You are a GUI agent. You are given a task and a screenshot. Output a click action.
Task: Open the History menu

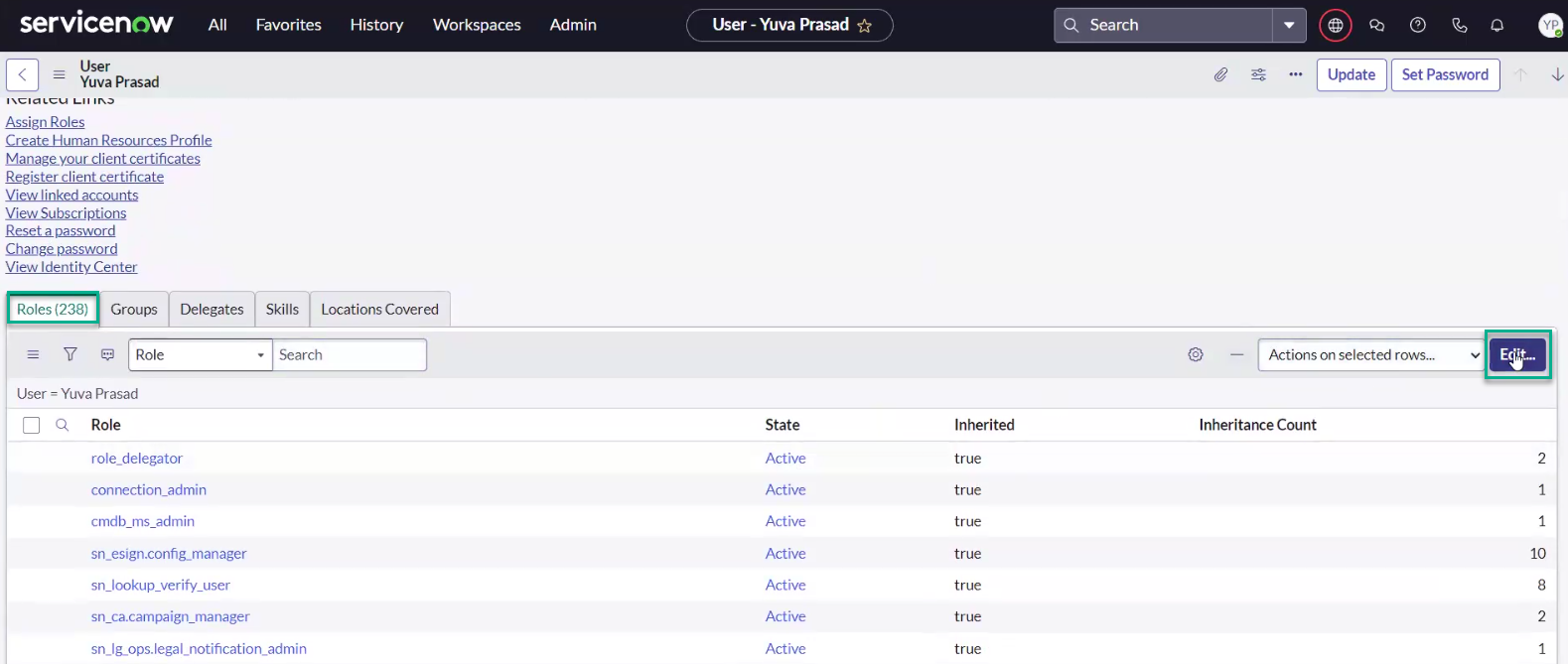(377, 25)
